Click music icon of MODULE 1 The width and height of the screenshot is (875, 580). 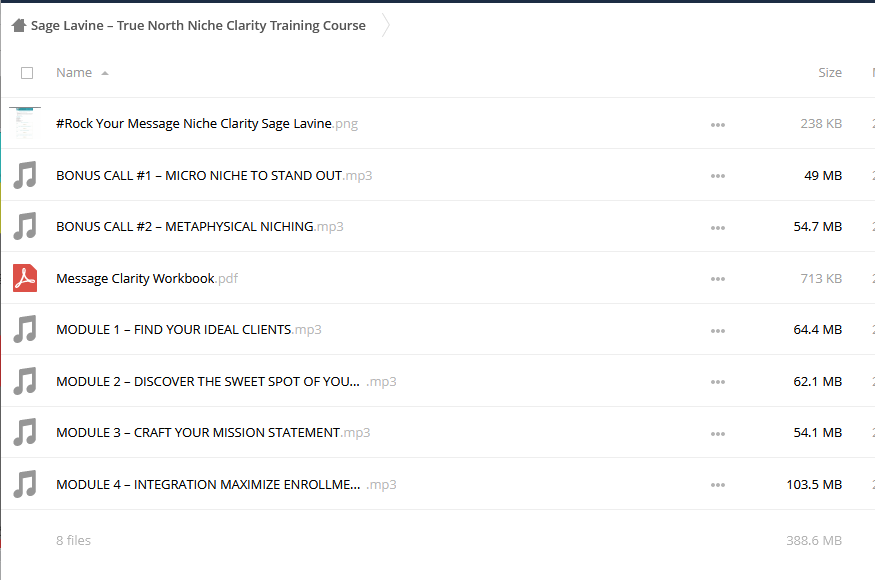[25, 329]
